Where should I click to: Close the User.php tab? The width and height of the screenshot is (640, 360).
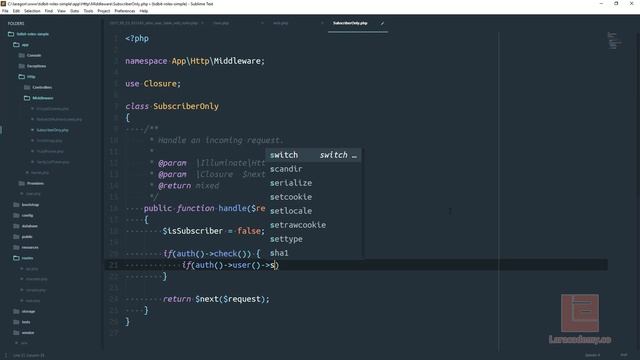pyautogui.click(x=262, y=23)
